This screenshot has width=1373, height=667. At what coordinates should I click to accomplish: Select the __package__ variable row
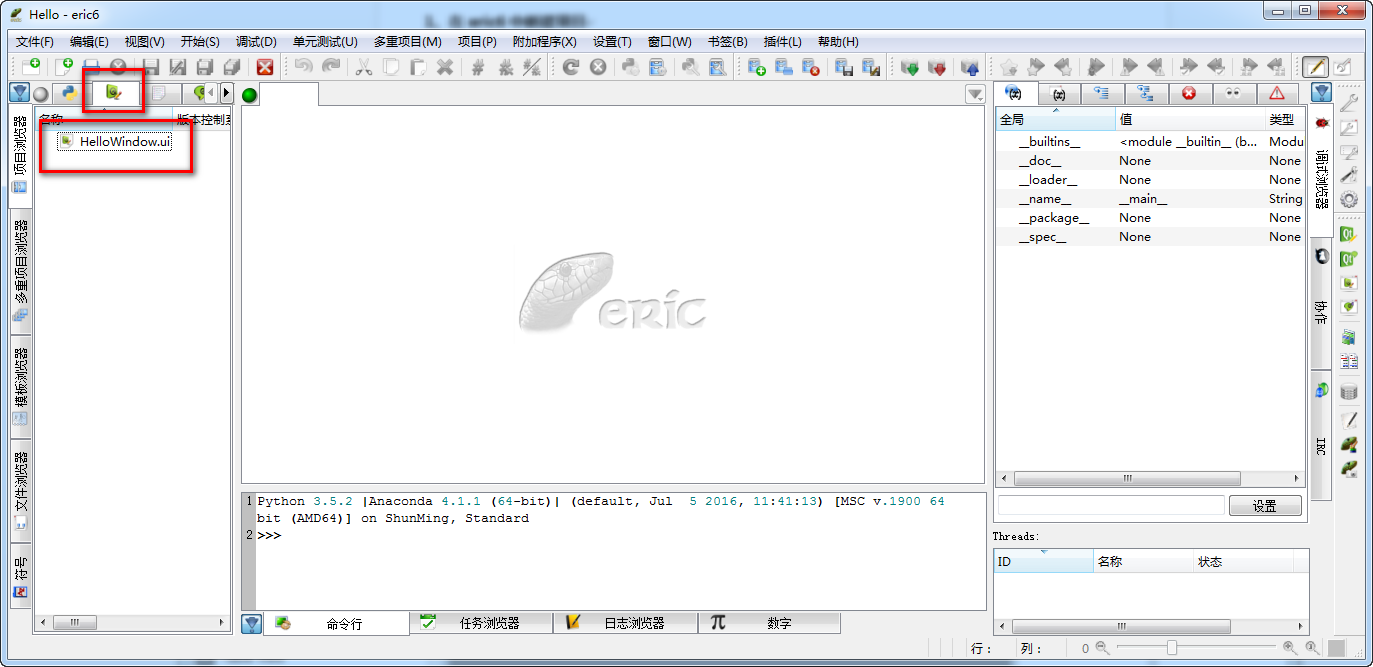(x=1150, y=218)
